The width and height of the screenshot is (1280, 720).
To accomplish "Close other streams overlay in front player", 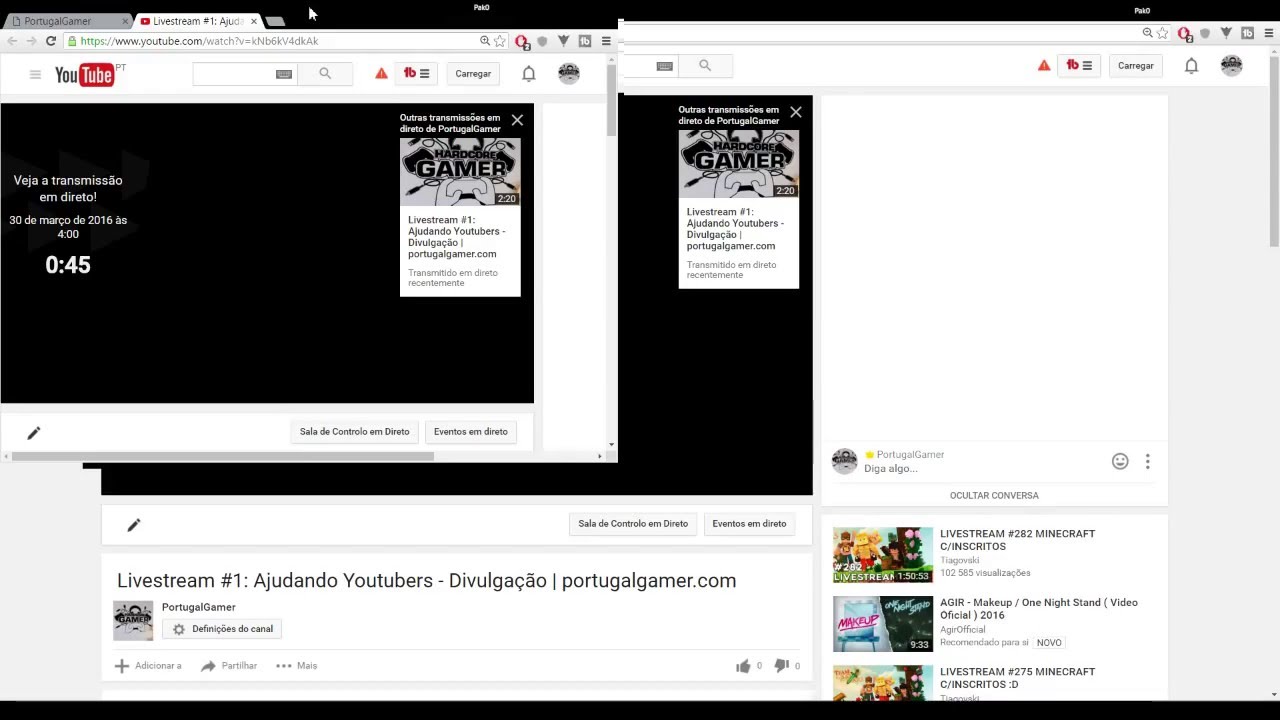I will coord(517,120).
